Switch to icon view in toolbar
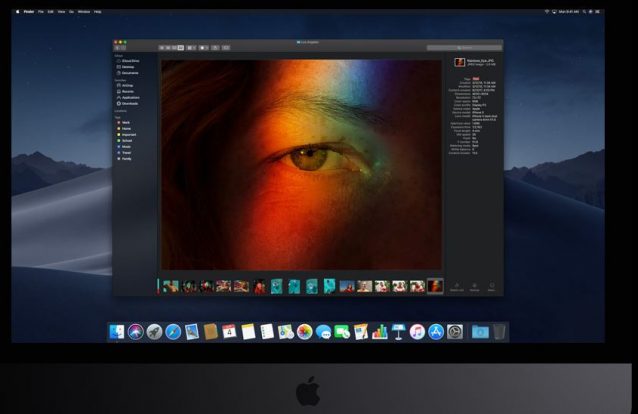 (162, 47)
